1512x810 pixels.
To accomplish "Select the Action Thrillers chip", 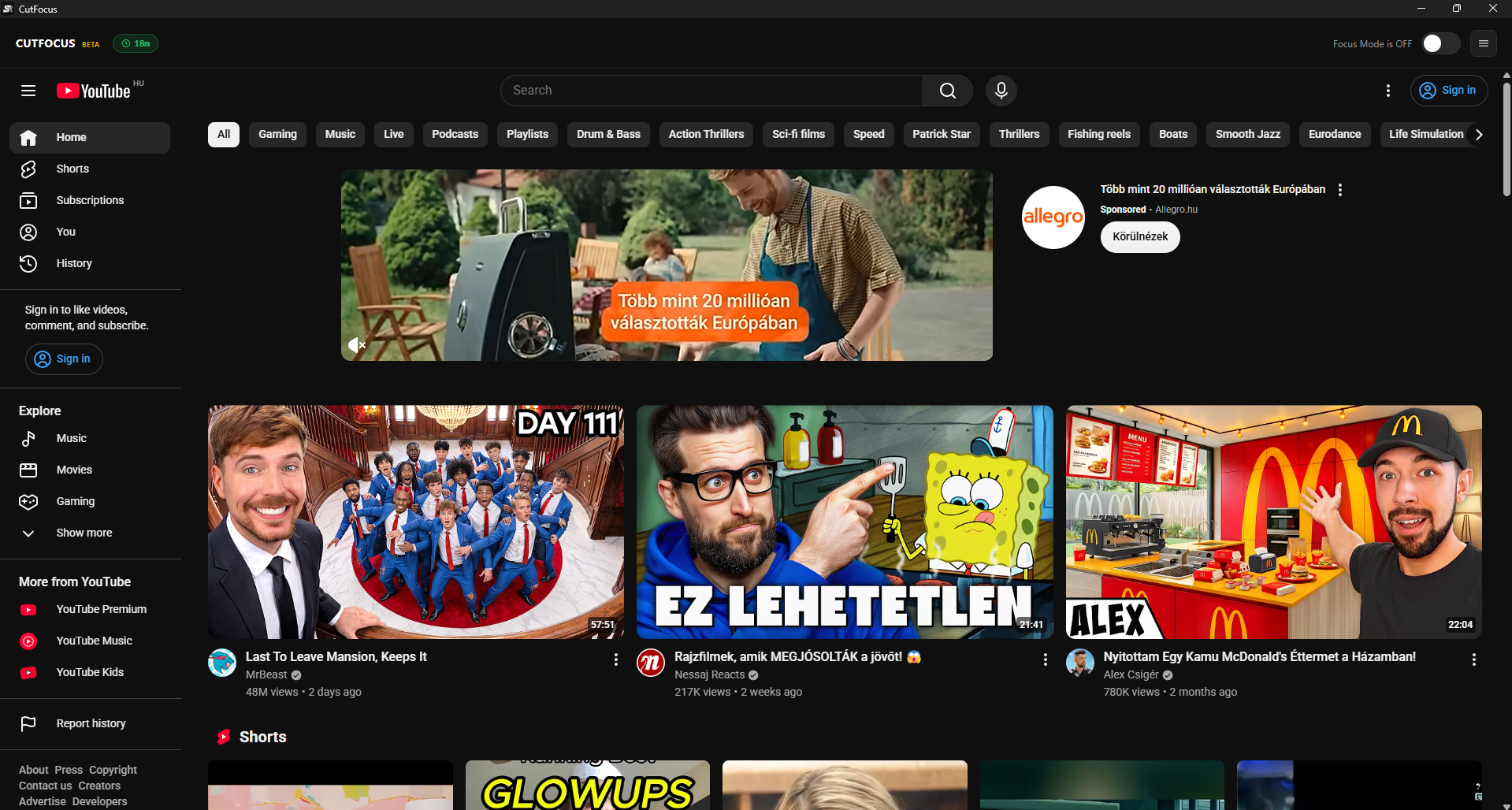I will pos(706,135).
